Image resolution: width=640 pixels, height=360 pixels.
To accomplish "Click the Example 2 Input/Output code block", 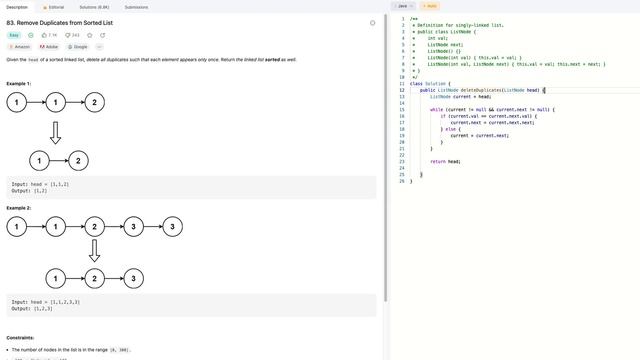I will click(191, 305).
